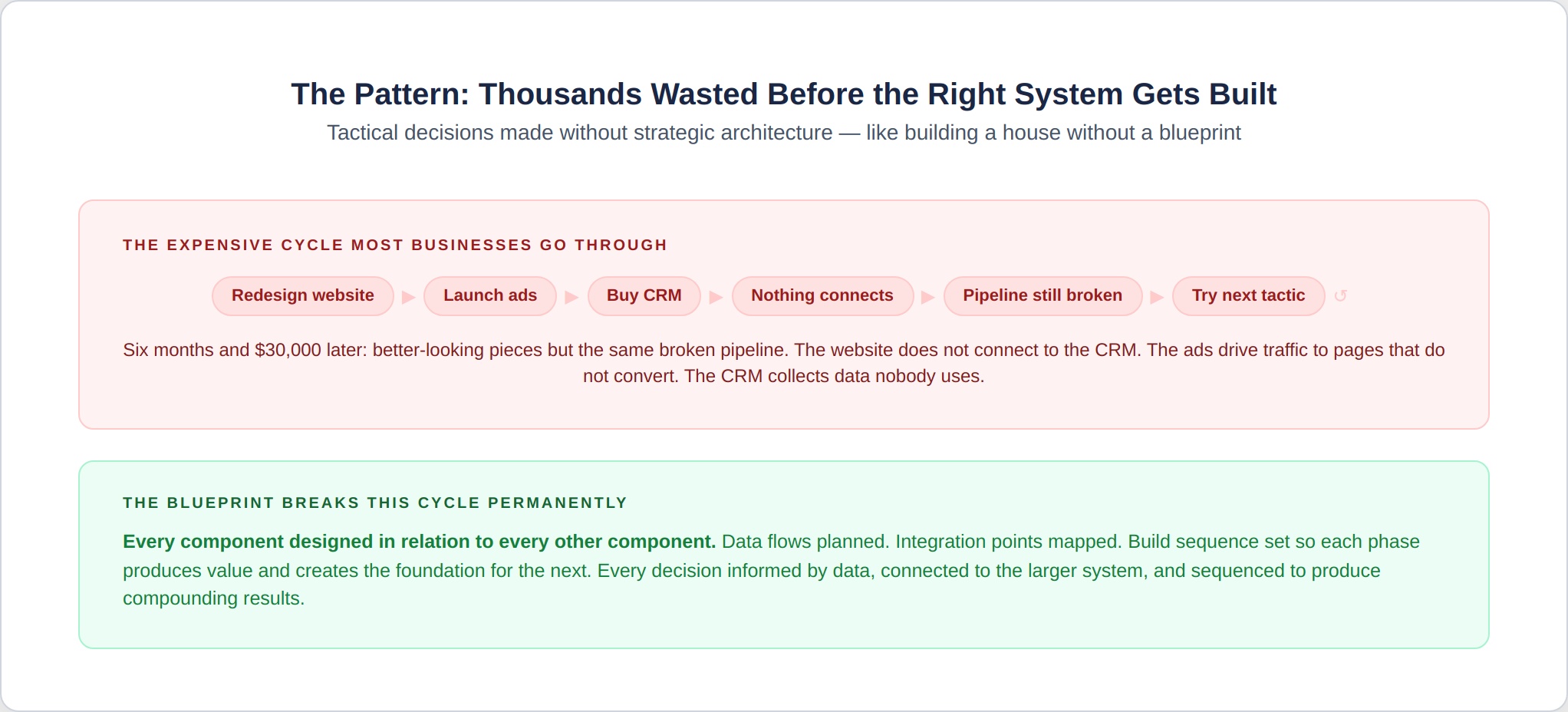Click the circular repeat-cycle icon after Try next tactic
Image resolution: width=1568 pixels, height=712 pixels.
(1340, 296)
